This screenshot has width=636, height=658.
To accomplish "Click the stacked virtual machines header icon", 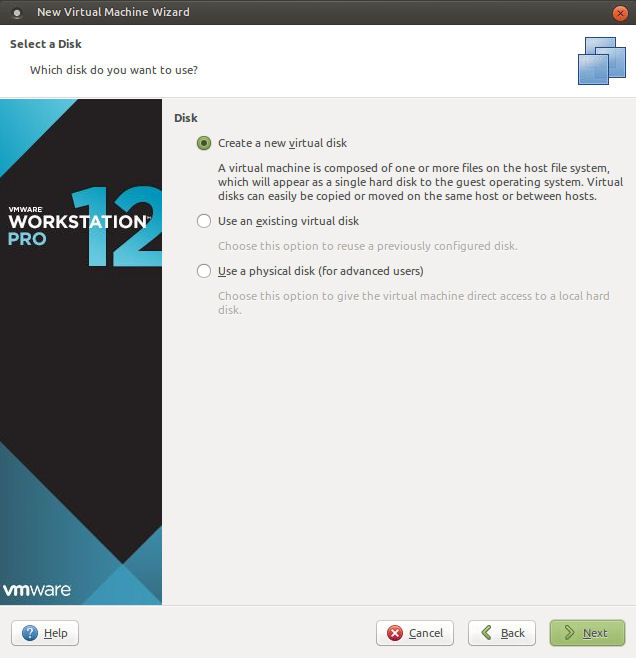I will pos(601,60).
